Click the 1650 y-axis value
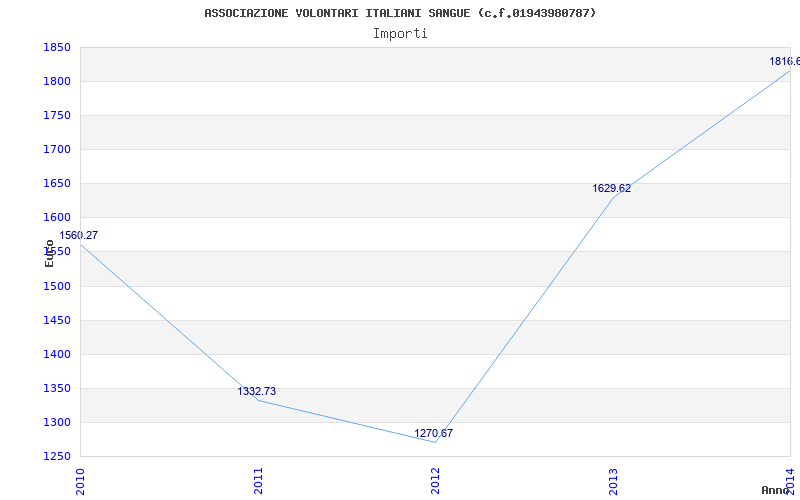This screenshot has height=500, width=800. point(57,184)
